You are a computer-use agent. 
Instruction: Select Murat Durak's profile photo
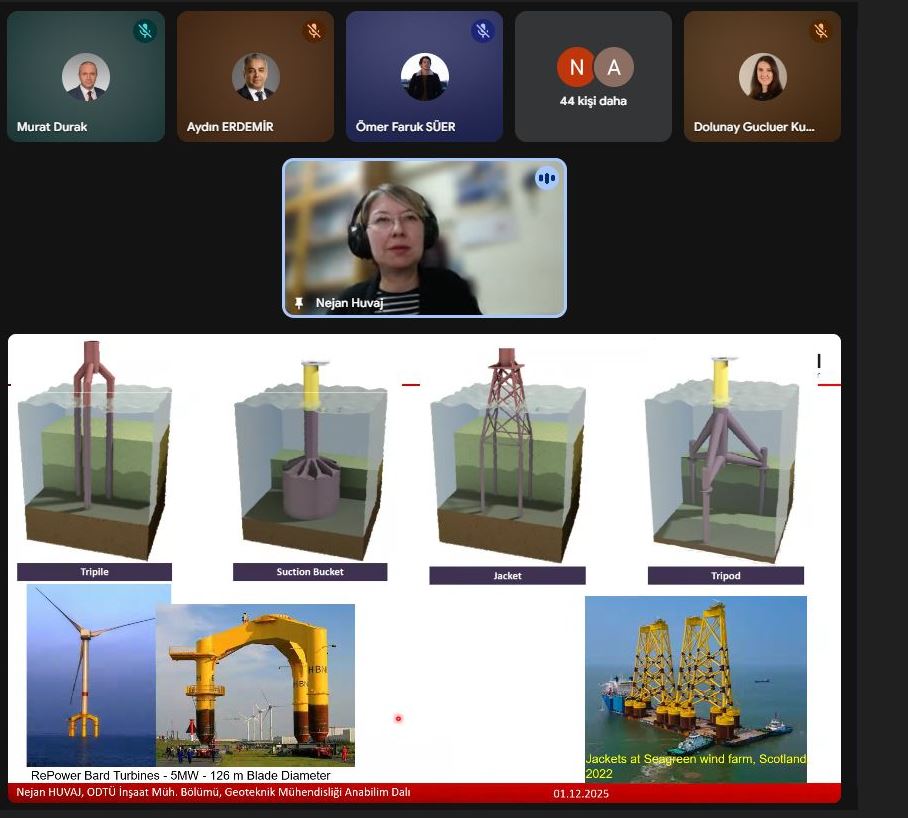click(86, 77)
